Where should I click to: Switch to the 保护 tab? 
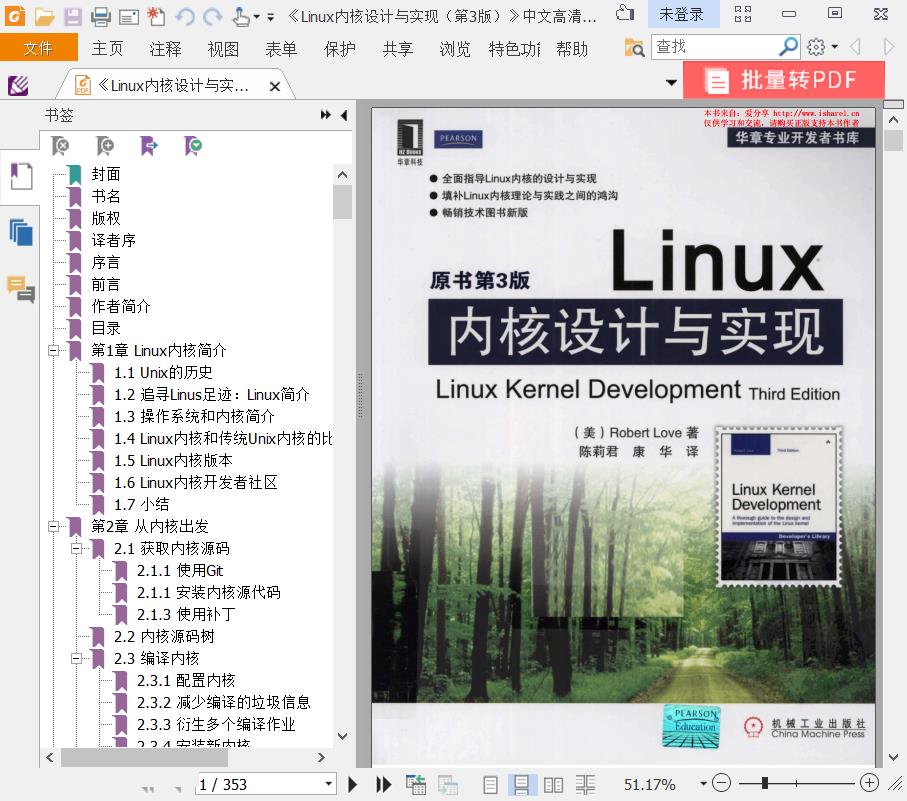coord(340,49)
